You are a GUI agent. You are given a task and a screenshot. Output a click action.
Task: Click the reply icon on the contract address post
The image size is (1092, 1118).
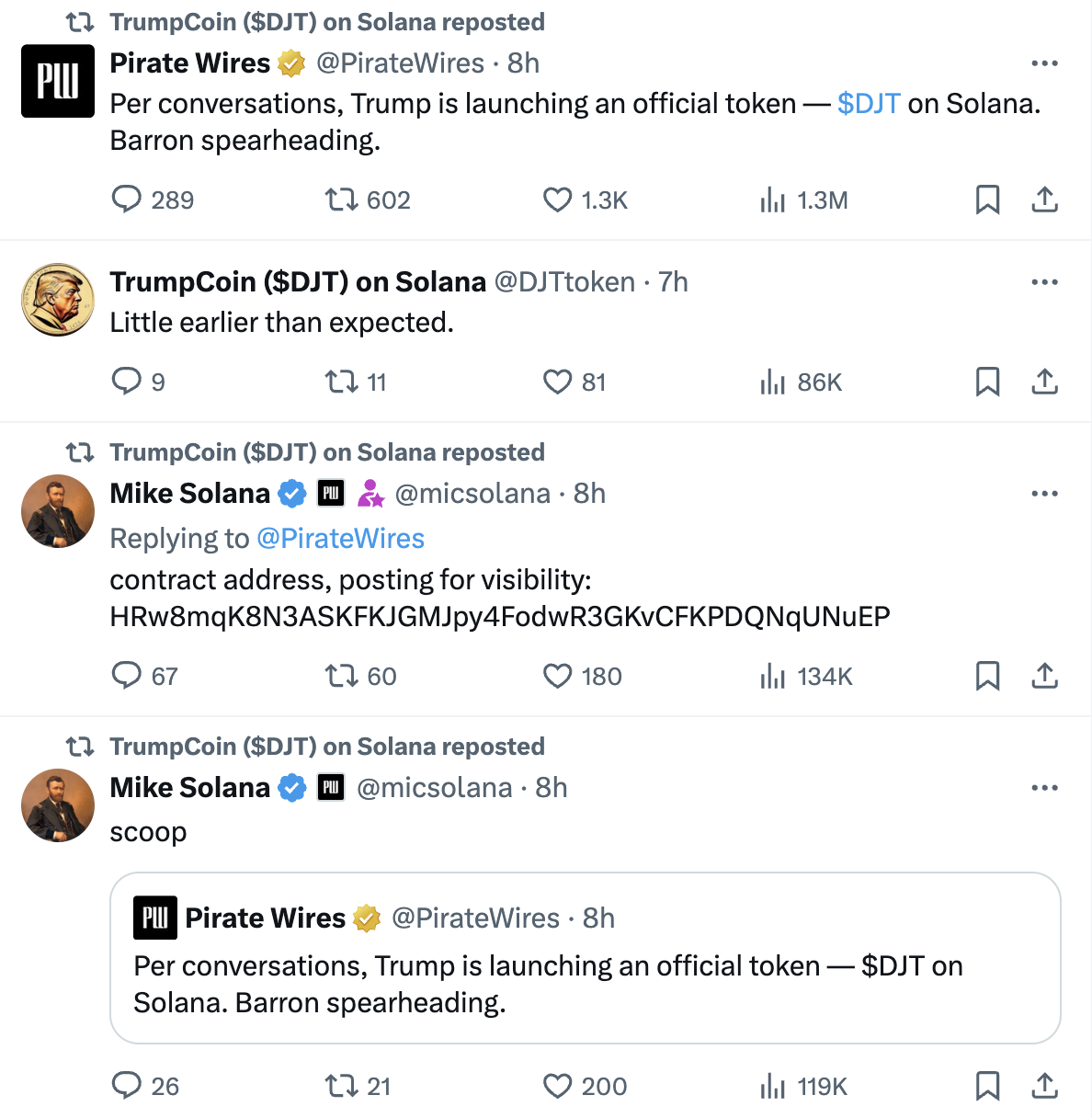click(x=129, y=676)
